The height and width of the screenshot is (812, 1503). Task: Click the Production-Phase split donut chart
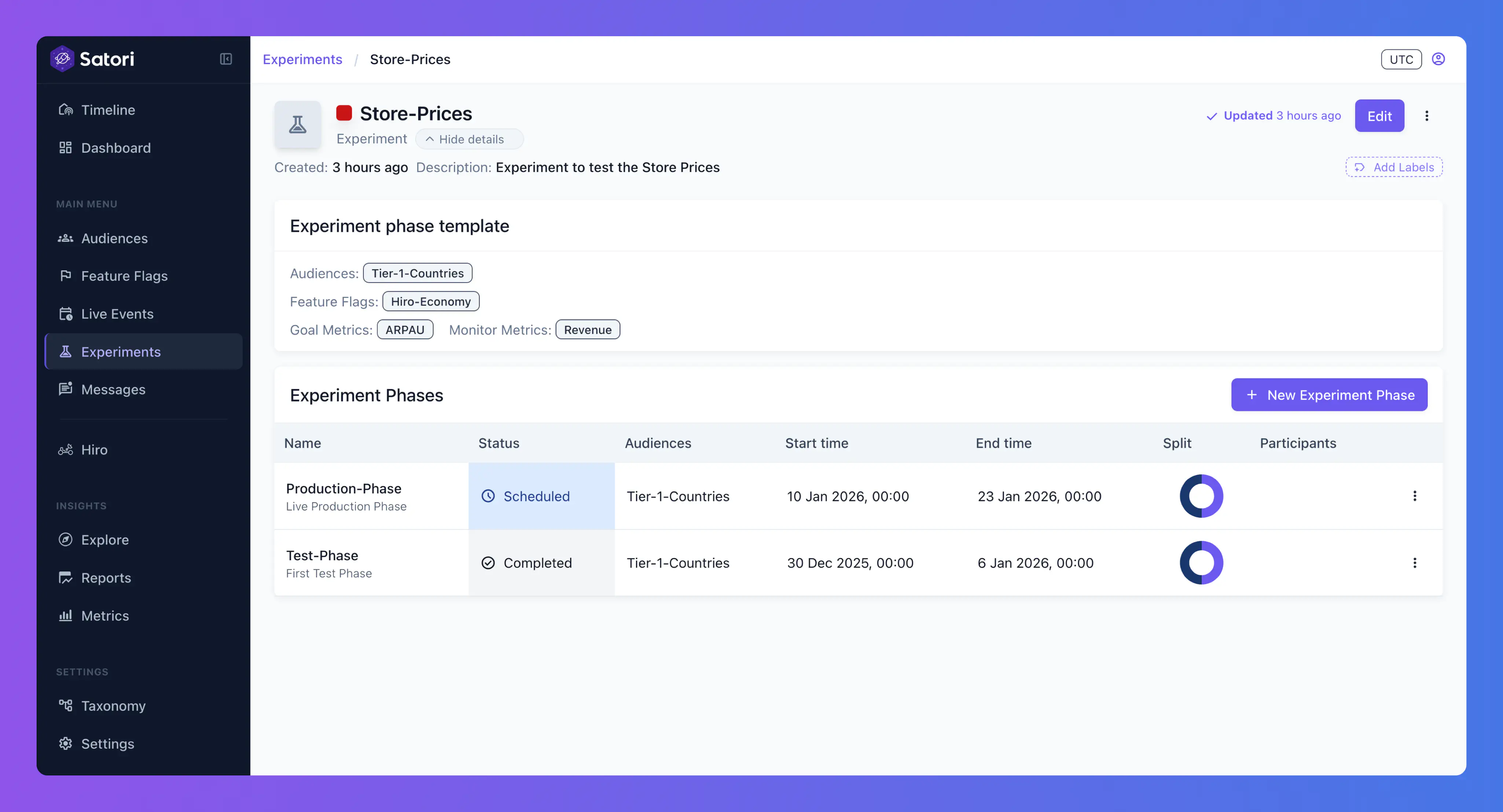coord(1201,497)
